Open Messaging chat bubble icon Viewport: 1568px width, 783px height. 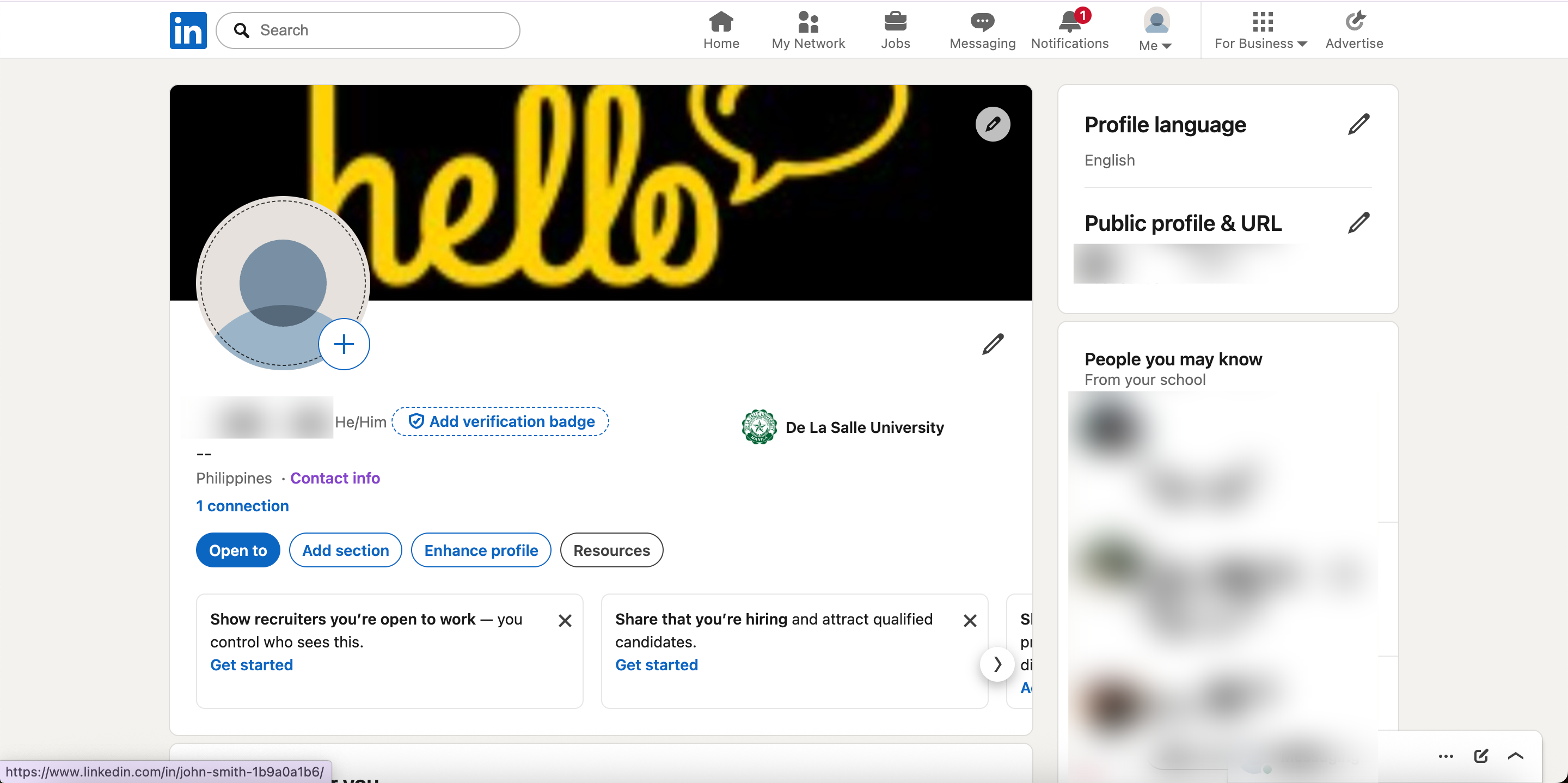pos(982,22)
